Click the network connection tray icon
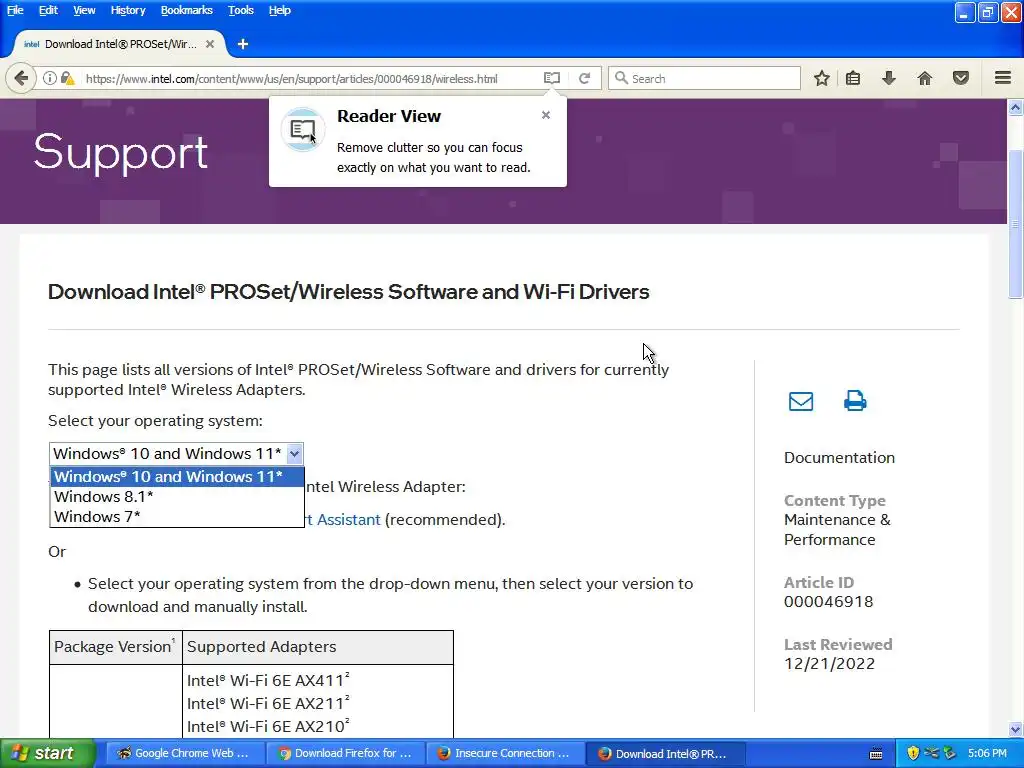Image resolution: width=1024 pixels, height=768 pixels. click(x=931, y=753)
